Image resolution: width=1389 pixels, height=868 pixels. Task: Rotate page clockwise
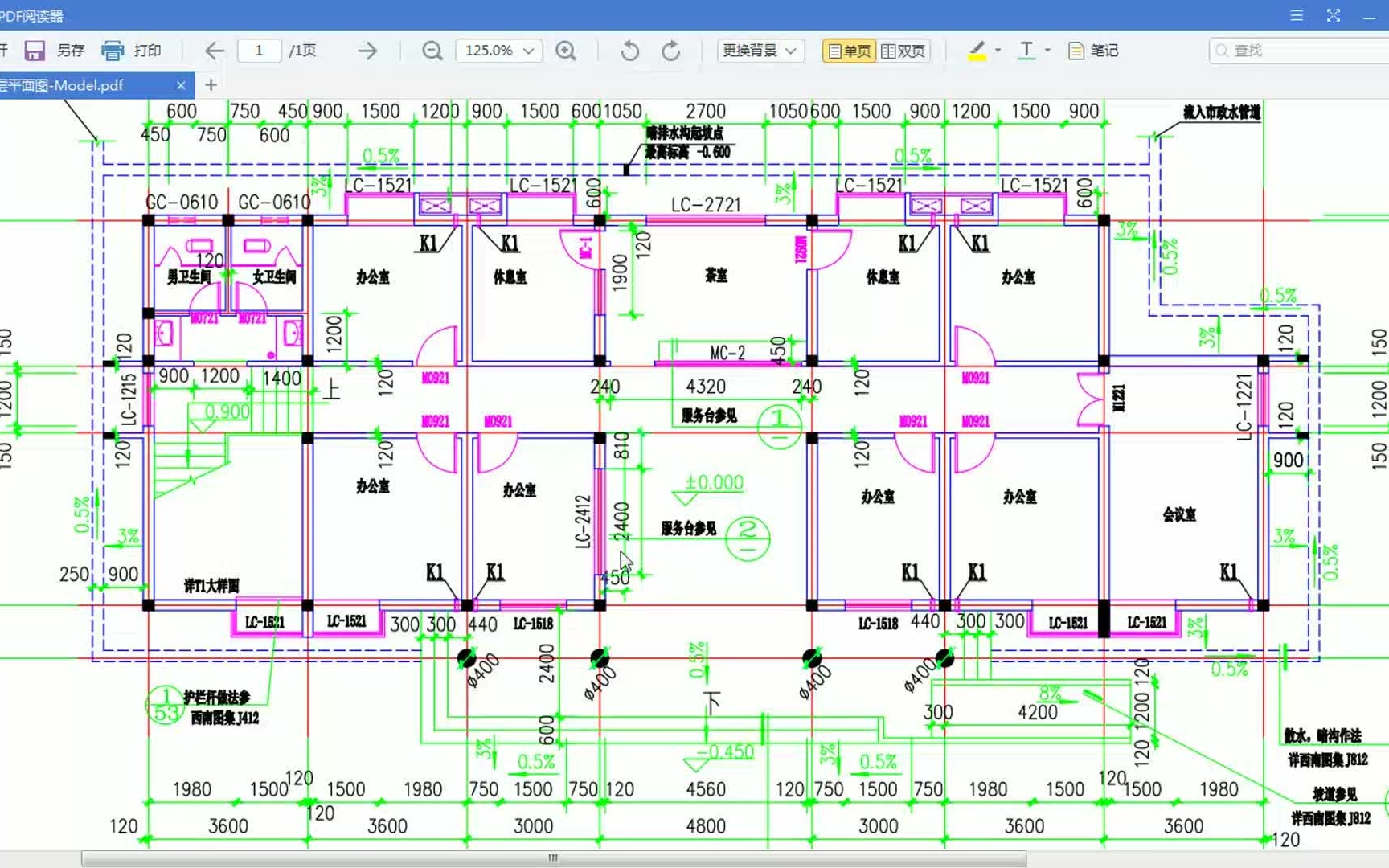pos(671,51)
